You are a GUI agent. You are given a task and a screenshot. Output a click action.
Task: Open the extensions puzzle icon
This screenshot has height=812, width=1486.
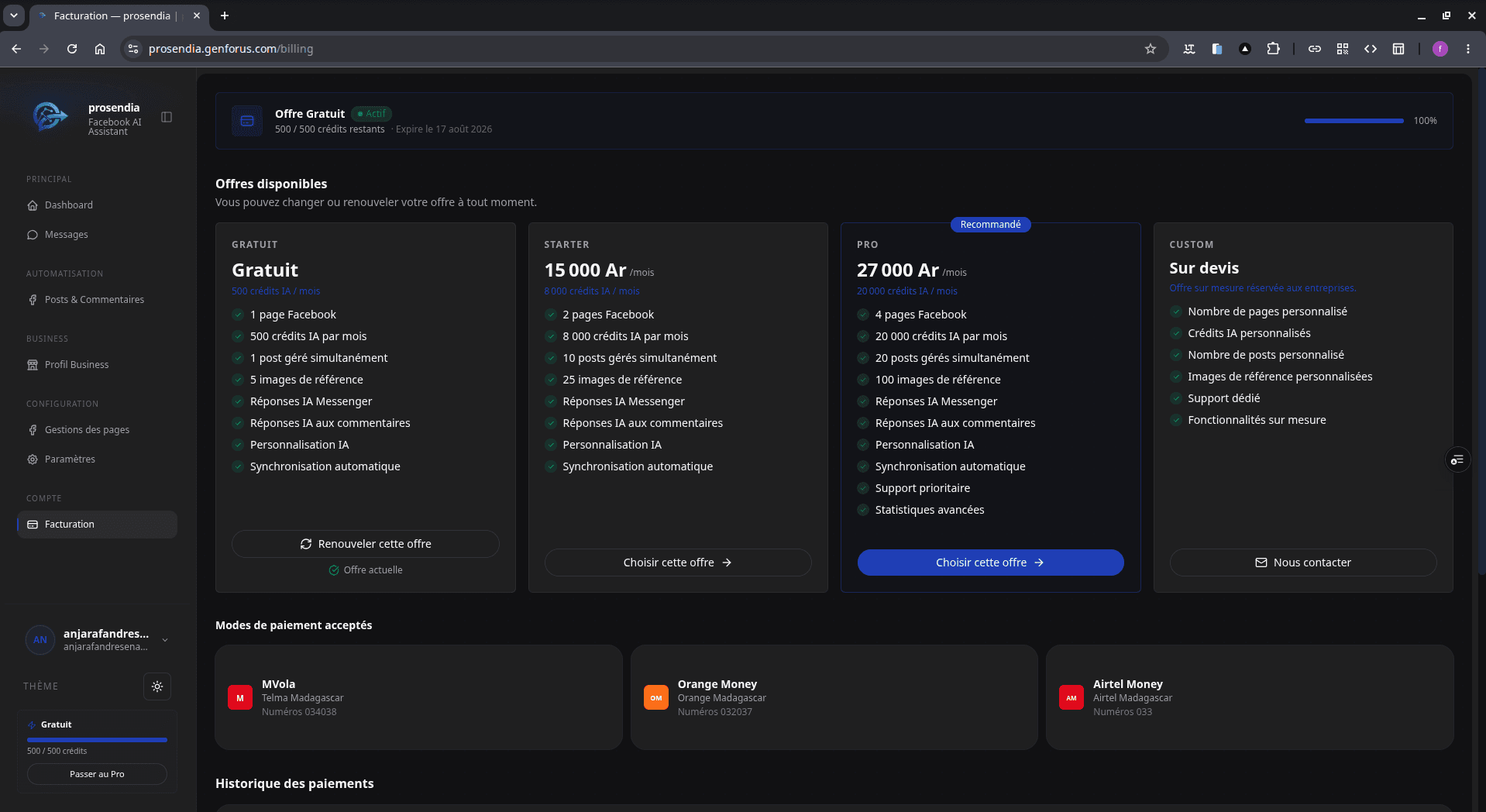pyautogui.click(x=1273, y=49)
